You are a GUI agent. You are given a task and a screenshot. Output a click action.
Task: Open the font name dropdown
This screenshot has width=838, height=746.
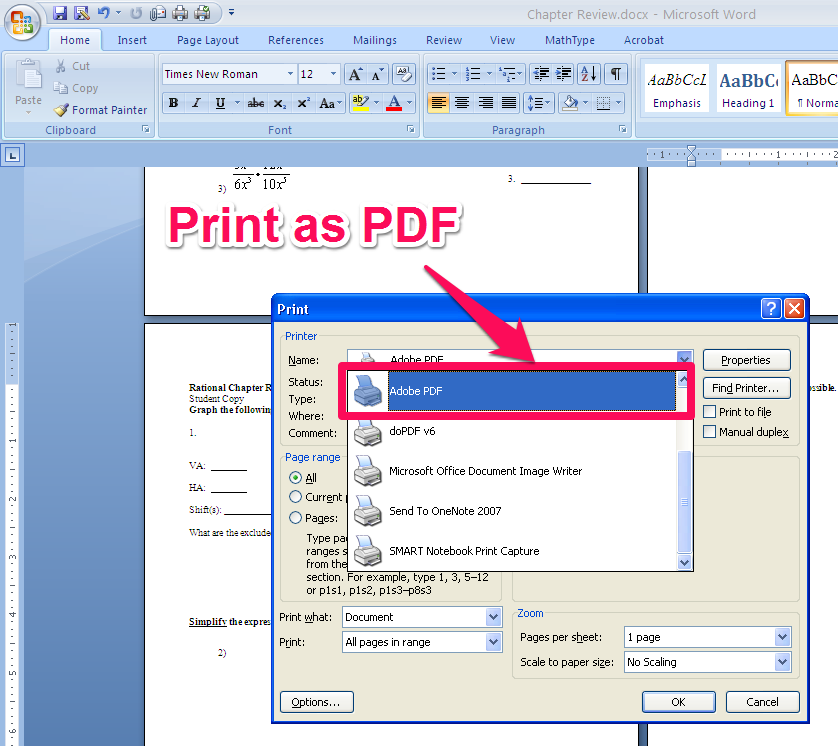coord(290,74)
